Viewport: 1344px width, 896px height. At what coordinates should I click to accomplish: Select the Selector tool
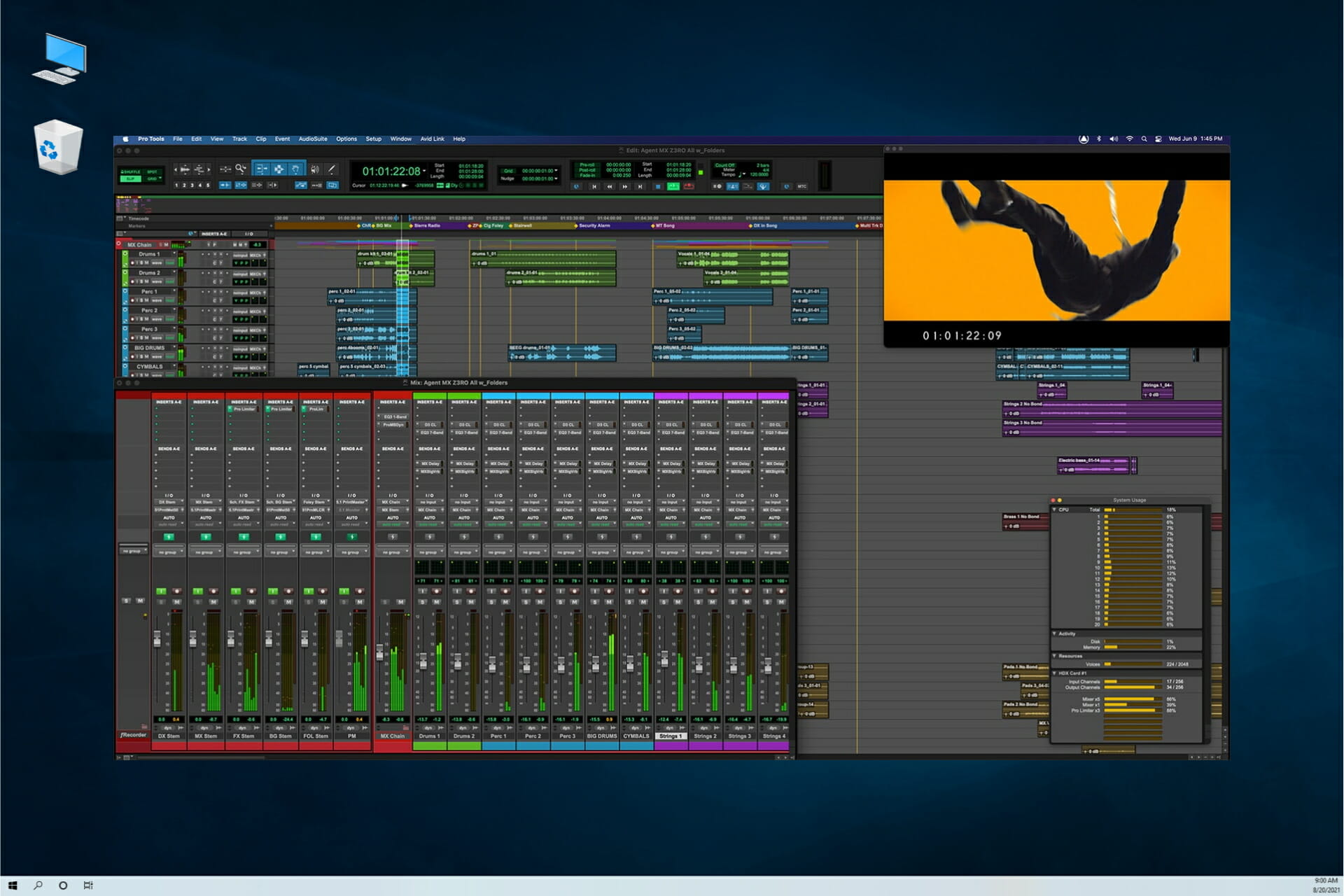pyautogui.click(x=279, y=169)
